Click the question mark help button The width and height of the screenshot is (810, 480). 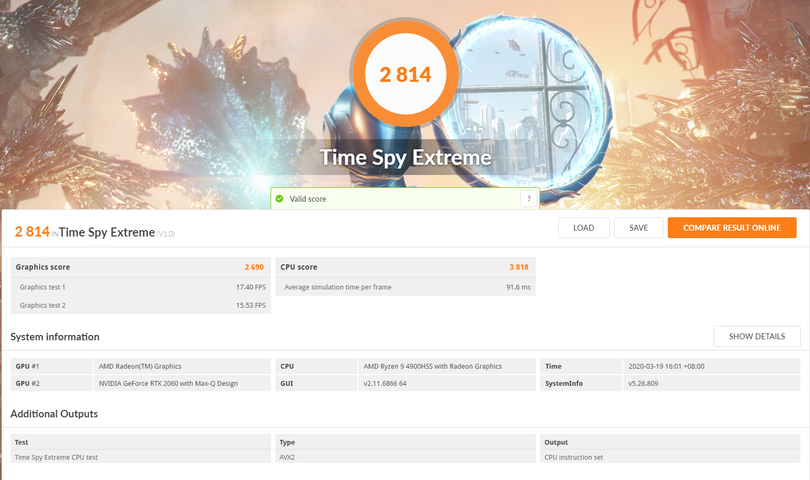tap(528, 198)
